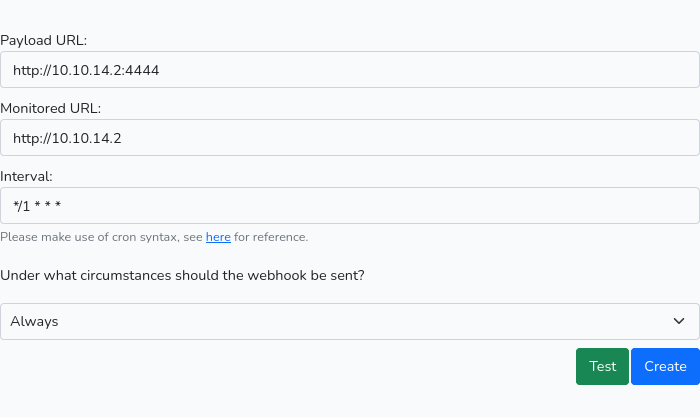This screenshot has width=700, height=417.
Task: Focus the Payload URL input field
Action: click(350, 70)
